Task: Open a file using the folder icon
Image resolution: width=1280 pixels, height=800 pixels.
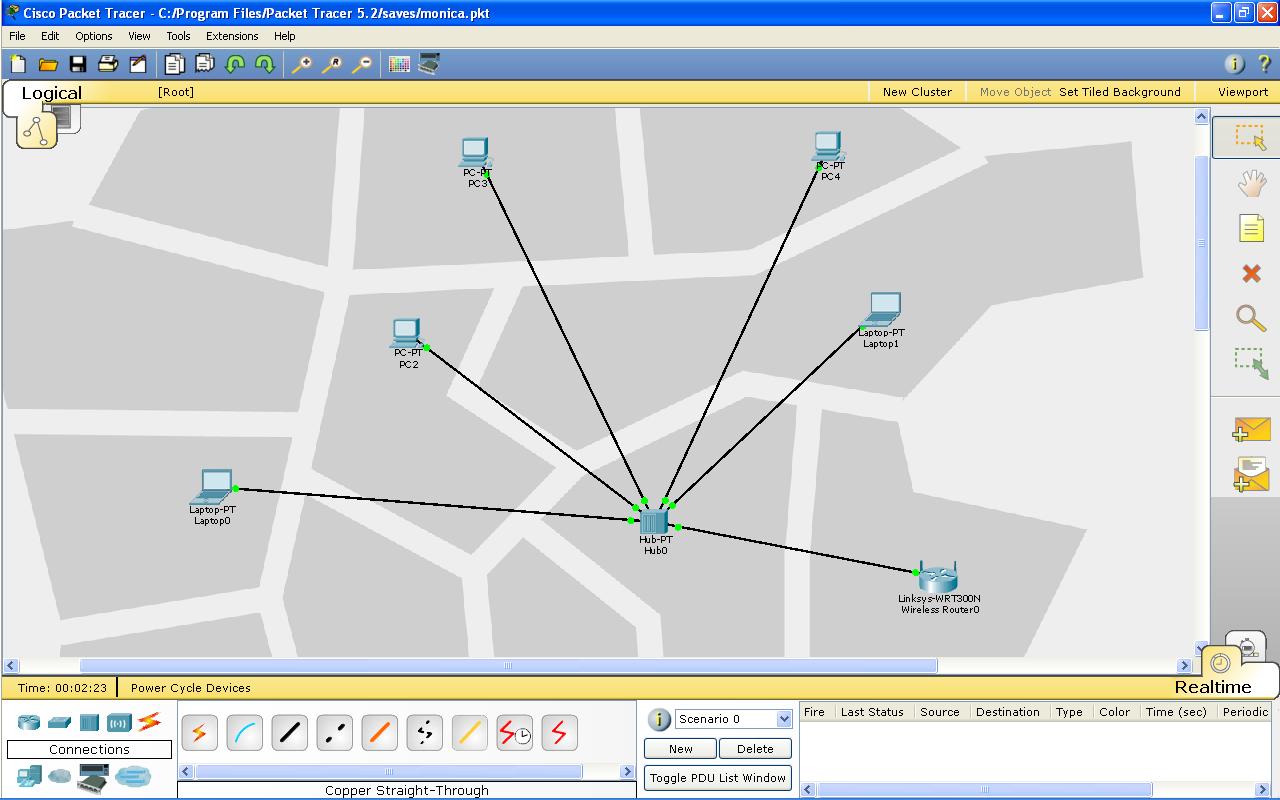Action: pos(48,64)
